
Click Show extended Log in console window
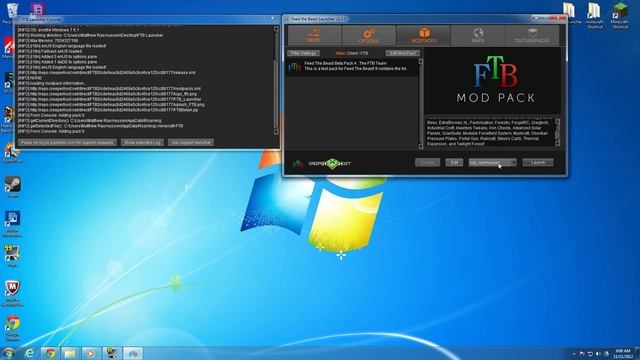coord(142,142)
